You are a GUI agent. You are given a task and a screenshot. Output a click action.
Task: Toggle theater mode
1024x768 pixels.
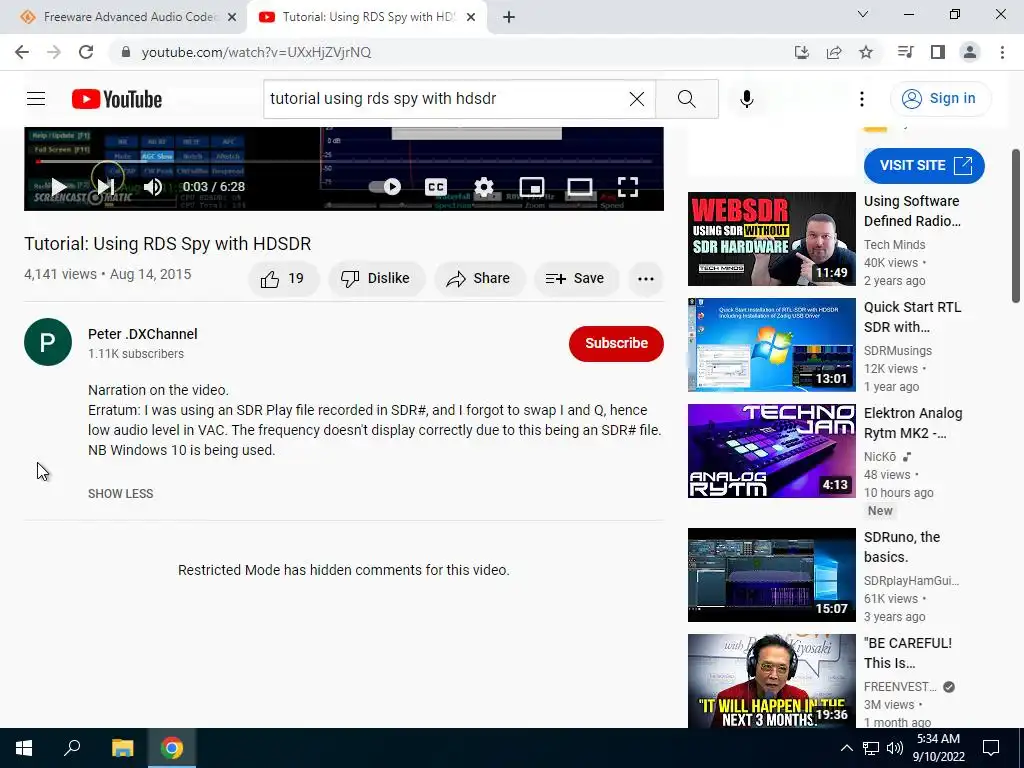(580, 187)
